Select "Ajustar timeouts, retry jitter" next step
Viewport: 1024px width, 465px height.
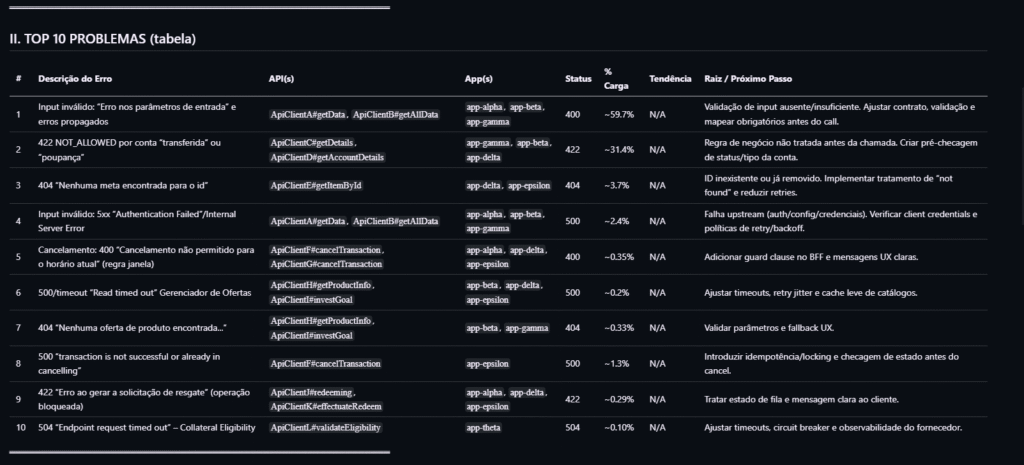click(810, 293)
